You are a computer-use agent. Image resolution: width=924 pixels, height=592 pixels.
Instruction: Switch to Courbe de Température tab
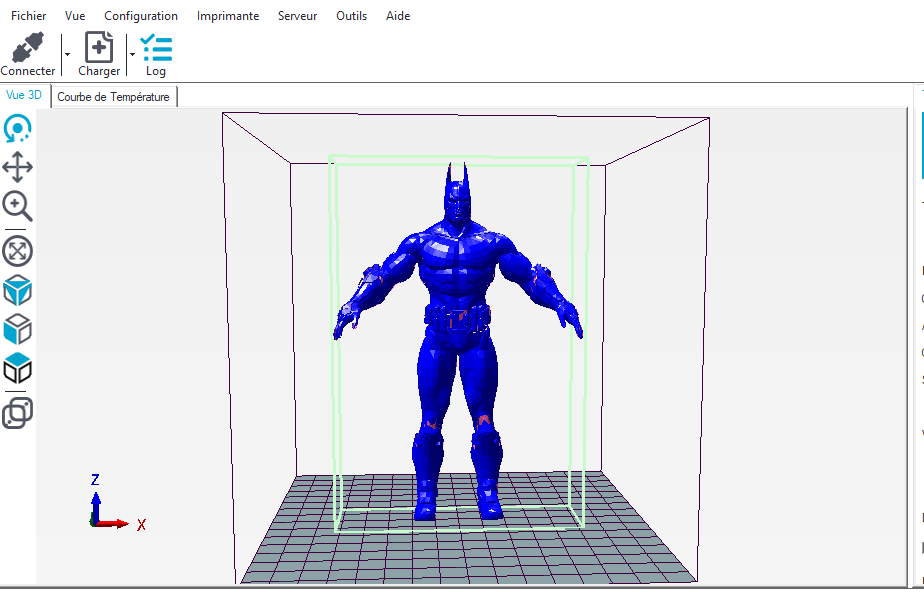point(113,97)
